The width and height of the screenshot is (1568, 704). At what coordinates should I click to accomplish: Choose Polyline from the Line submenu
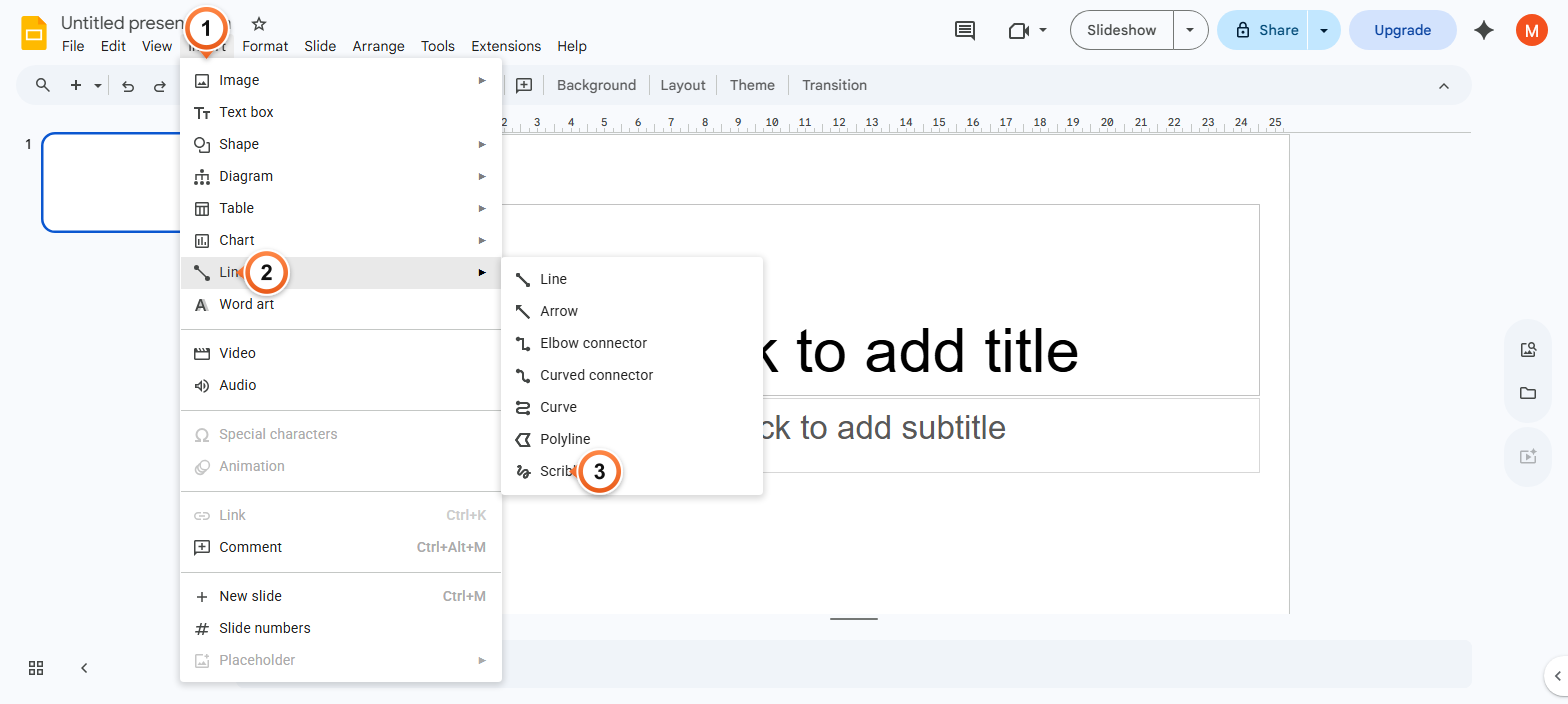[x=632, y=439]
